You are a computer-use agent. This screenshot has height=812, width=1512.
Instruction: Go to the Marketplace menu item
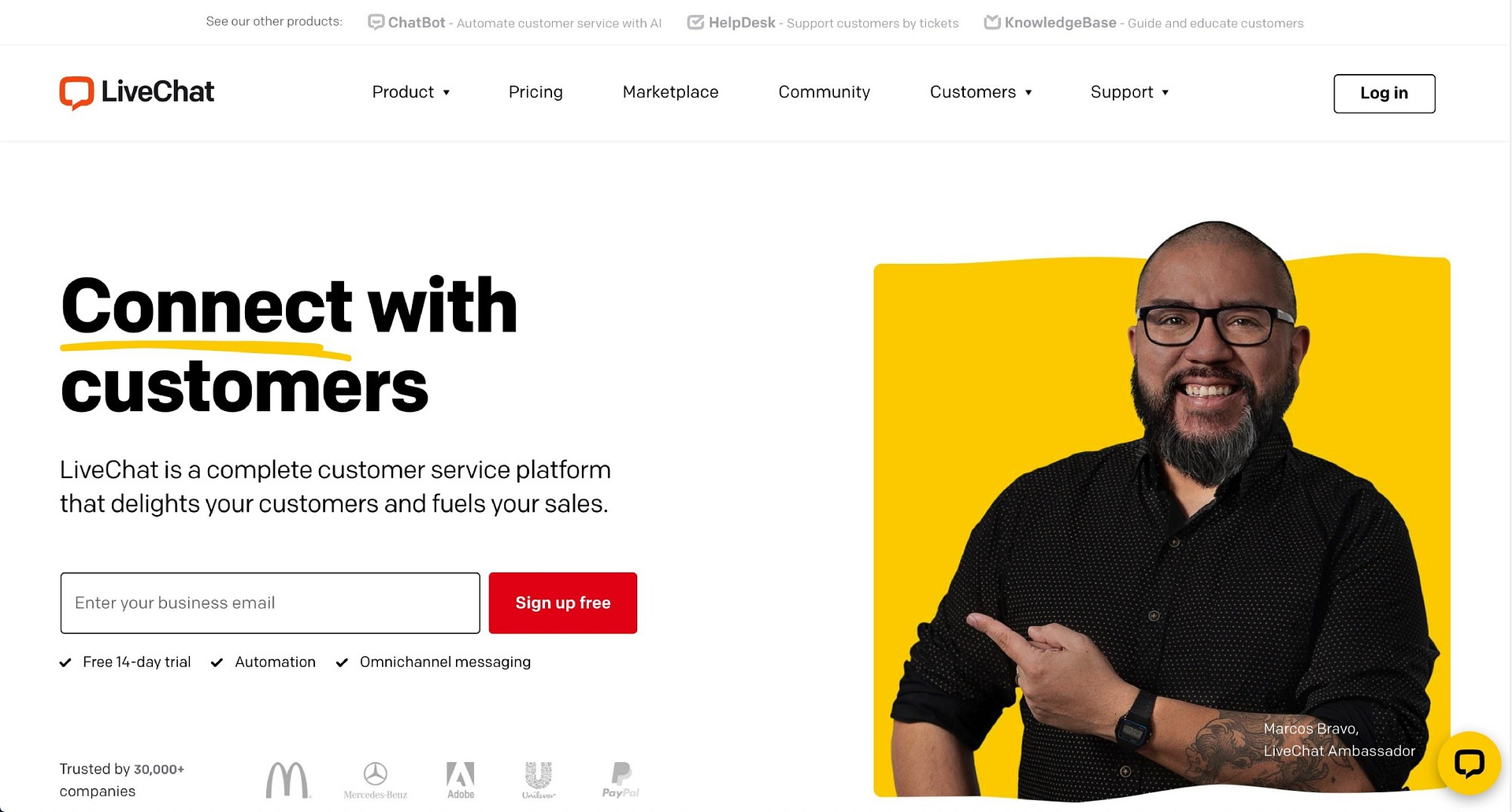[670, 92]
